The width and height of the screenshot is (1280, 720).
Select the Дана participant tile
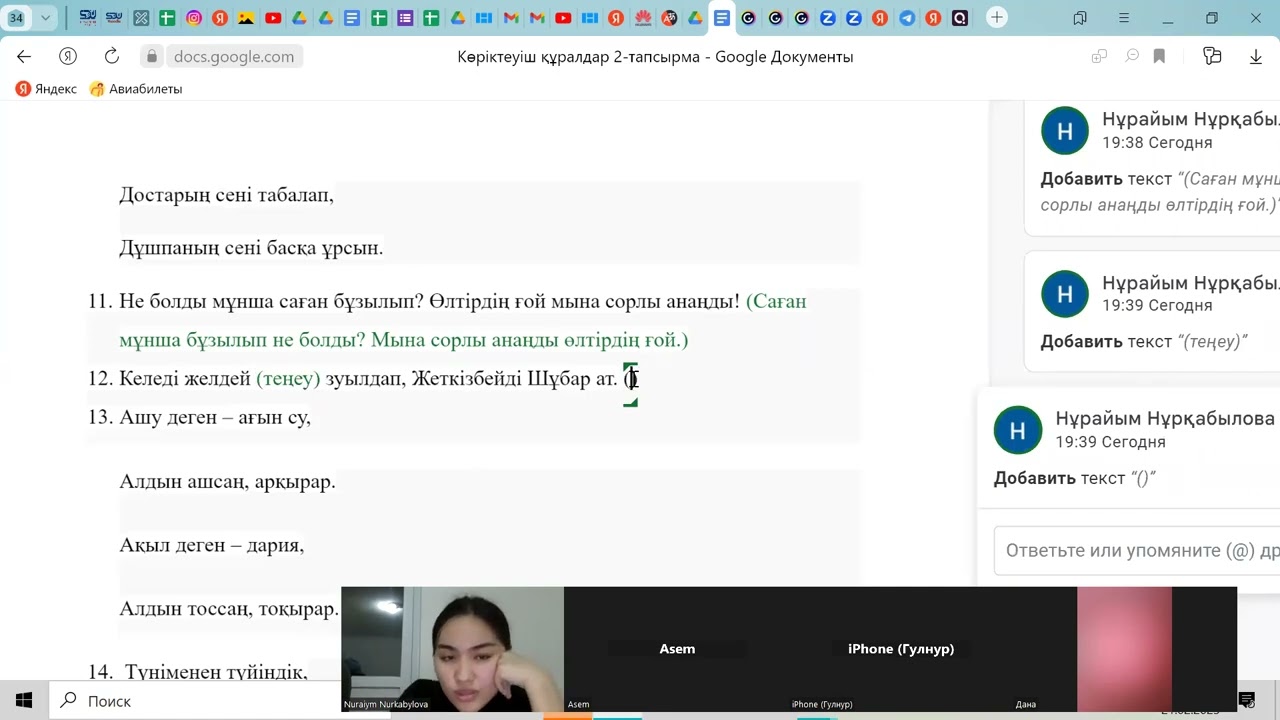pos(1124,649)
